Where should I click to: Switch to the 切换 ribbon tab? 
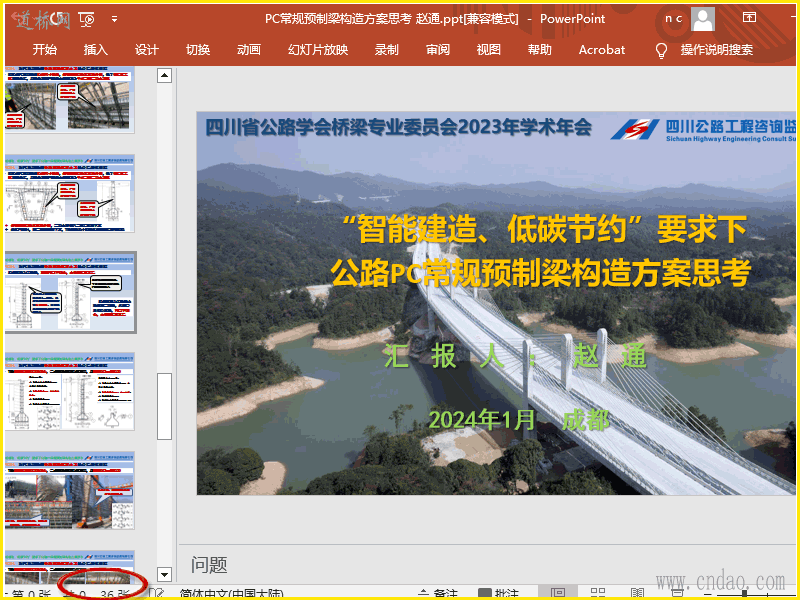tap(198, 49)
